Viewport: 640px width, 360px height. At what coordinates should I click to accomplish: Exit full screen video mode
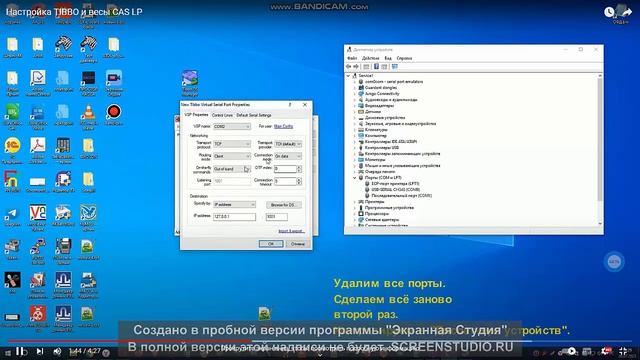click(x=623, y=351)
